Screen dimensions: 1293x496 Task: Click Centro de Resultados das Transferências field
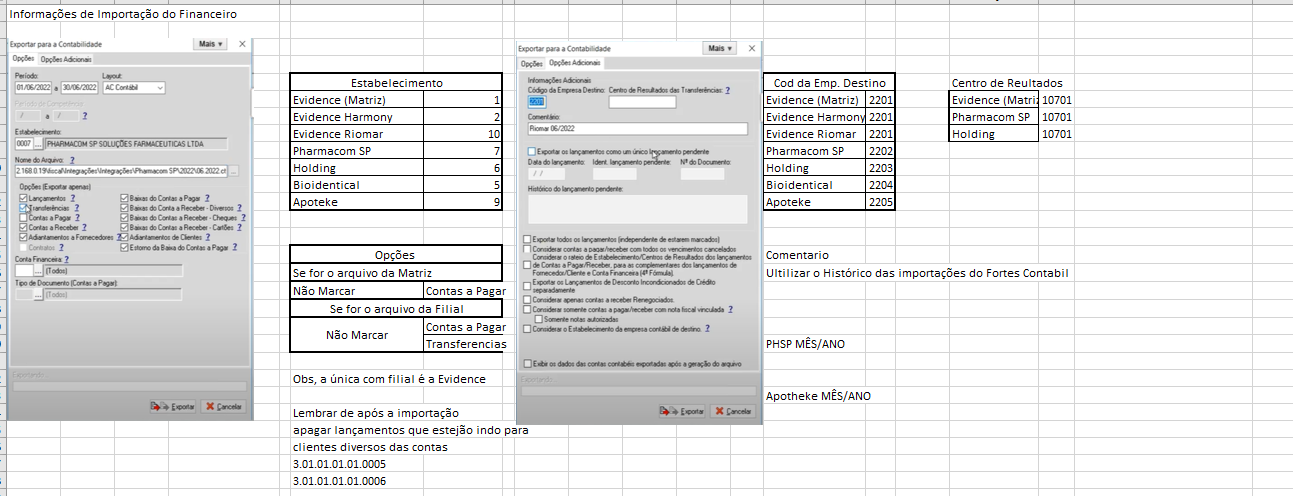click(643, 102)
